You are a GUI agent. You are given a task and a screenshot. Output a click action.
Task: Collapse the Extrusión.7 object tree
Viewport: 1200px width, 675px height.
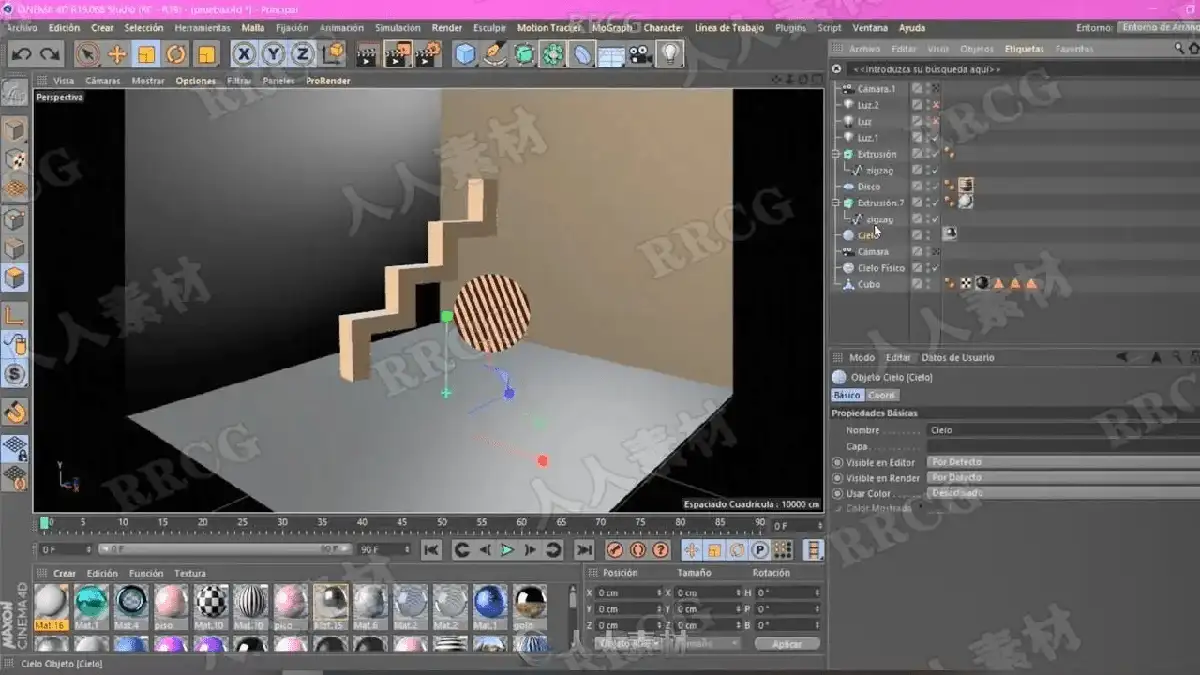click(x=836, y=203)
